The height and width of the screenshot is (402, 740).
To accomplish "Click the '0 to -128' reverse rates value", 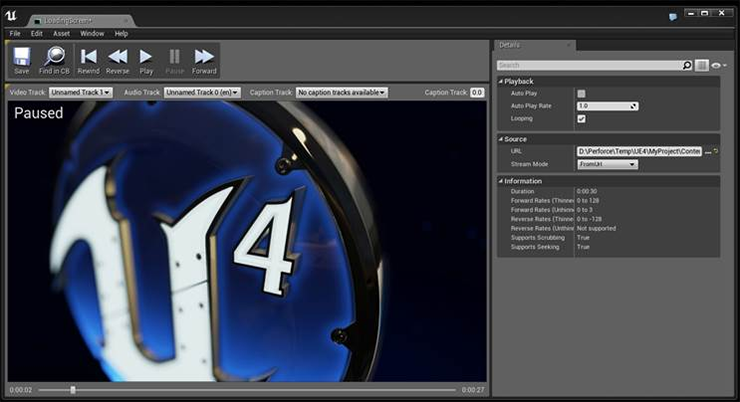I will (589, 219).
